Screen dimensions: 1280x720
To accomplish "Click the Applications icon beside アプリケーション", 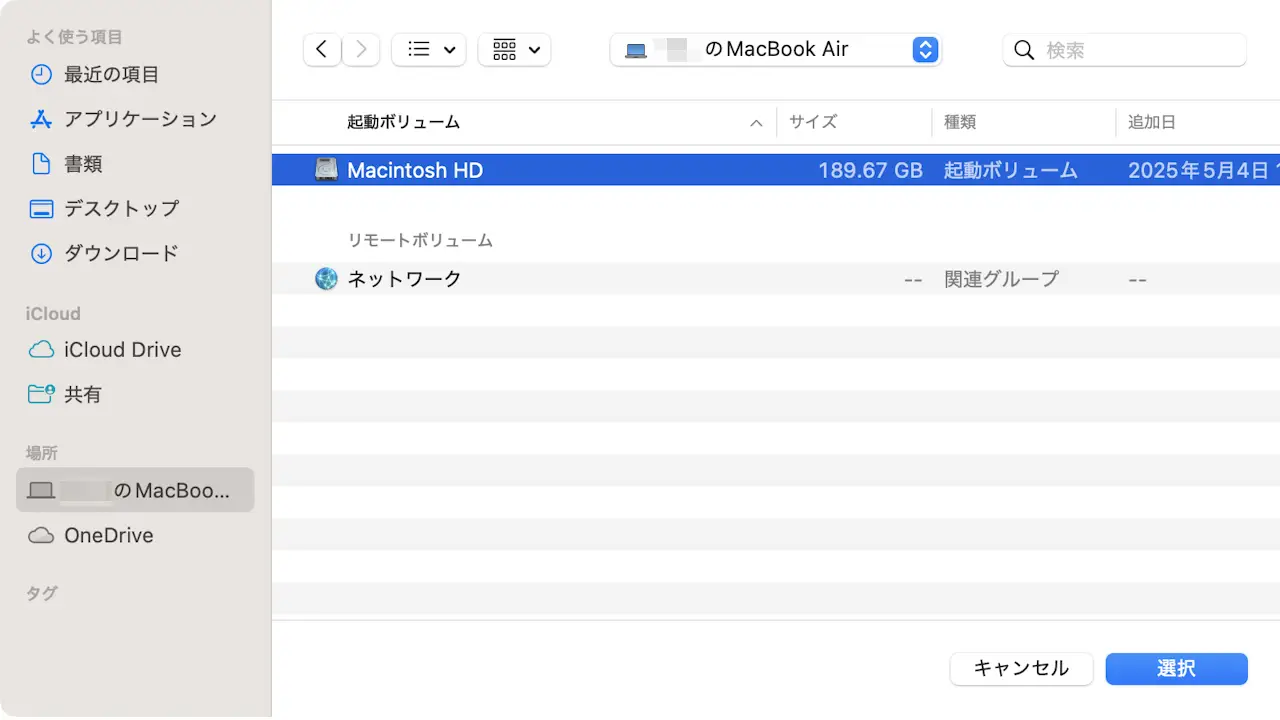I will coord(41,119).
